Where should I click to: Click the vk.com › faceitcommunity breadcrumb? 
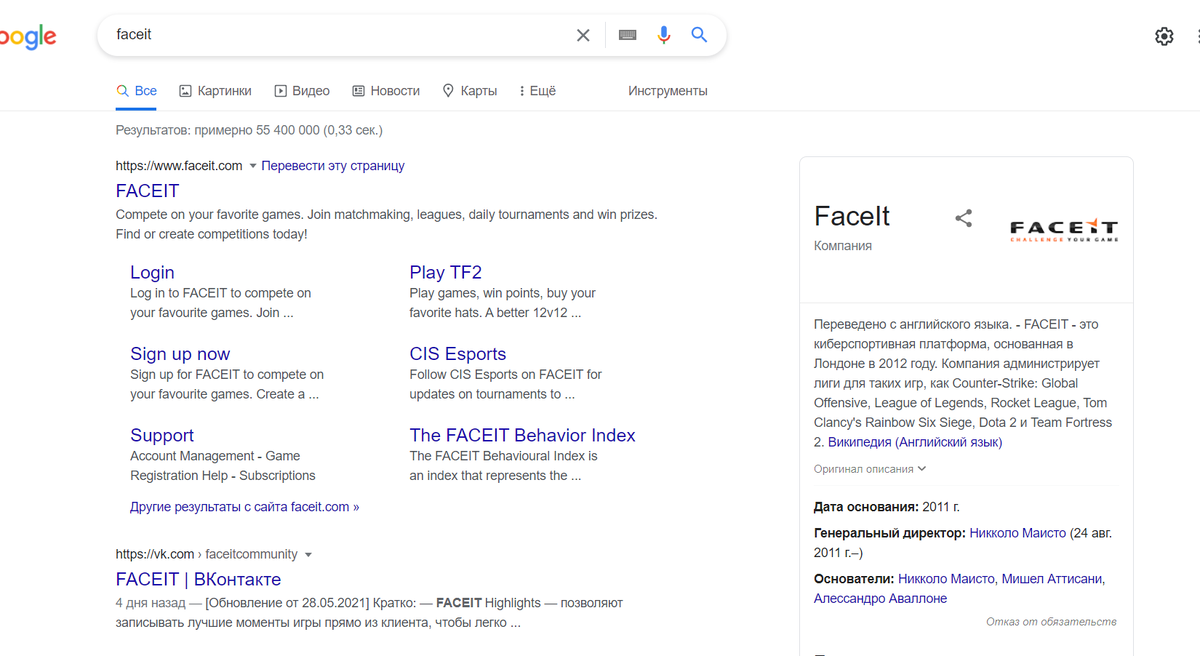coord(207,554)
